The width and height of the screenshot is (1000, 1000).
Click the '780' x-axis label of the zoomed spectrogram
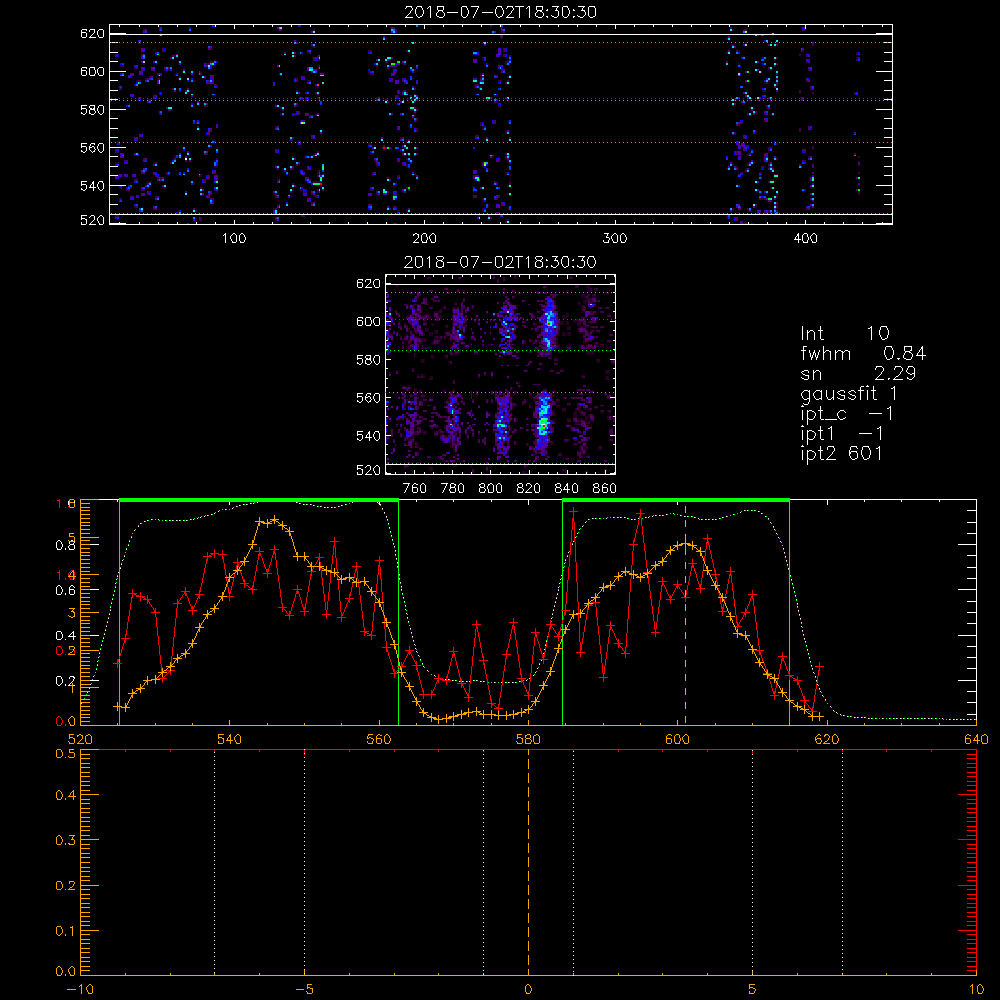(x=453, y=489)
